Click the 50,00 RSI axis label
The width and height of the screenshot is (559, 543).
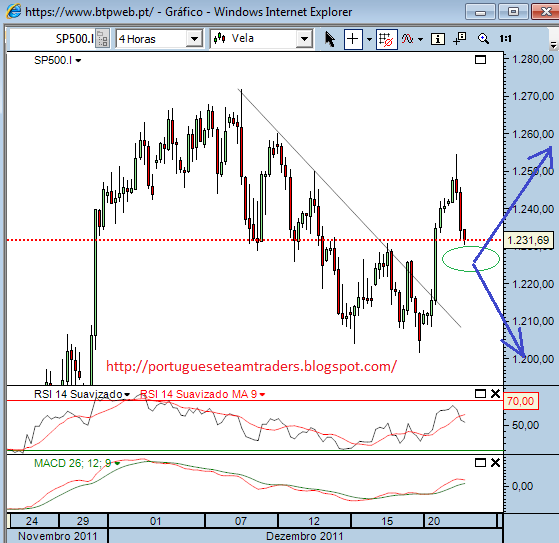525,425
